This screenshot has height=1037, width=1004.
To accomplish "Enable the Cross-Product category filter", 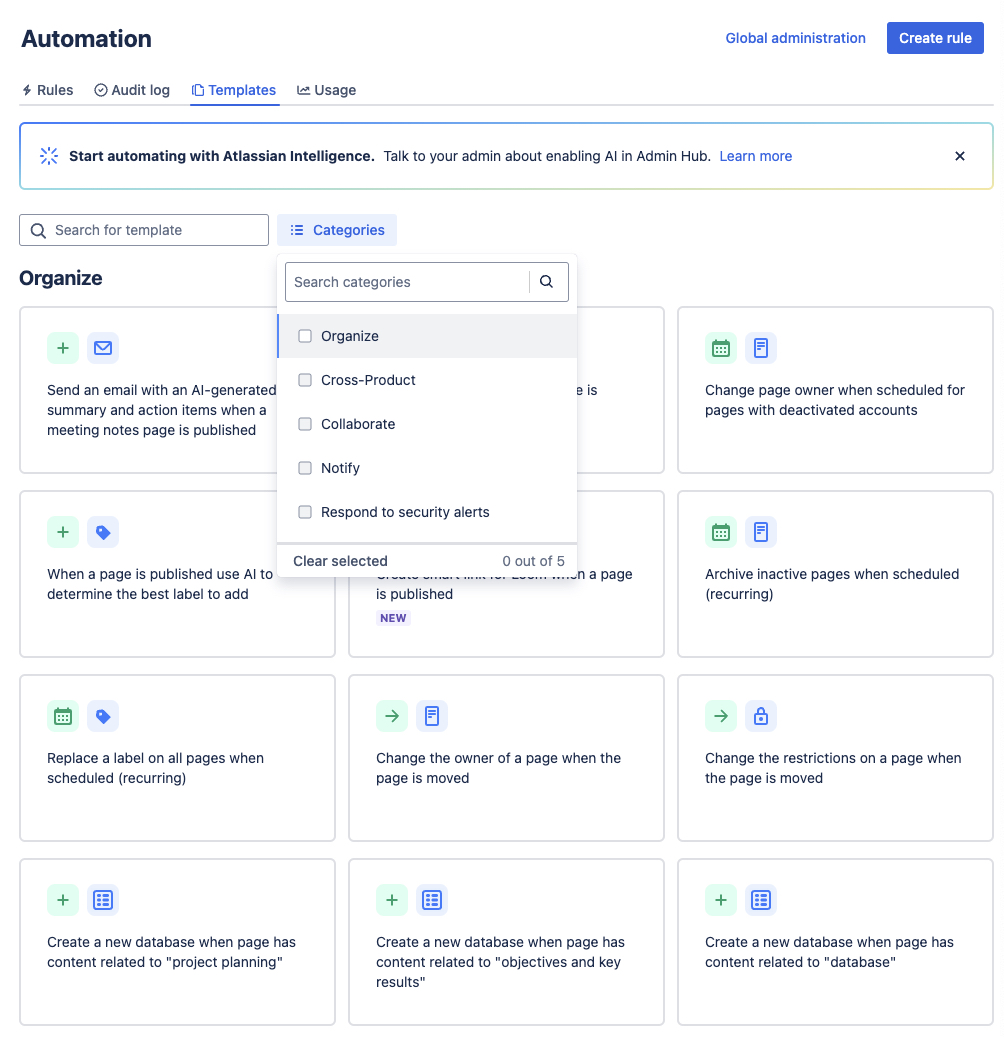I will point(305,380).
